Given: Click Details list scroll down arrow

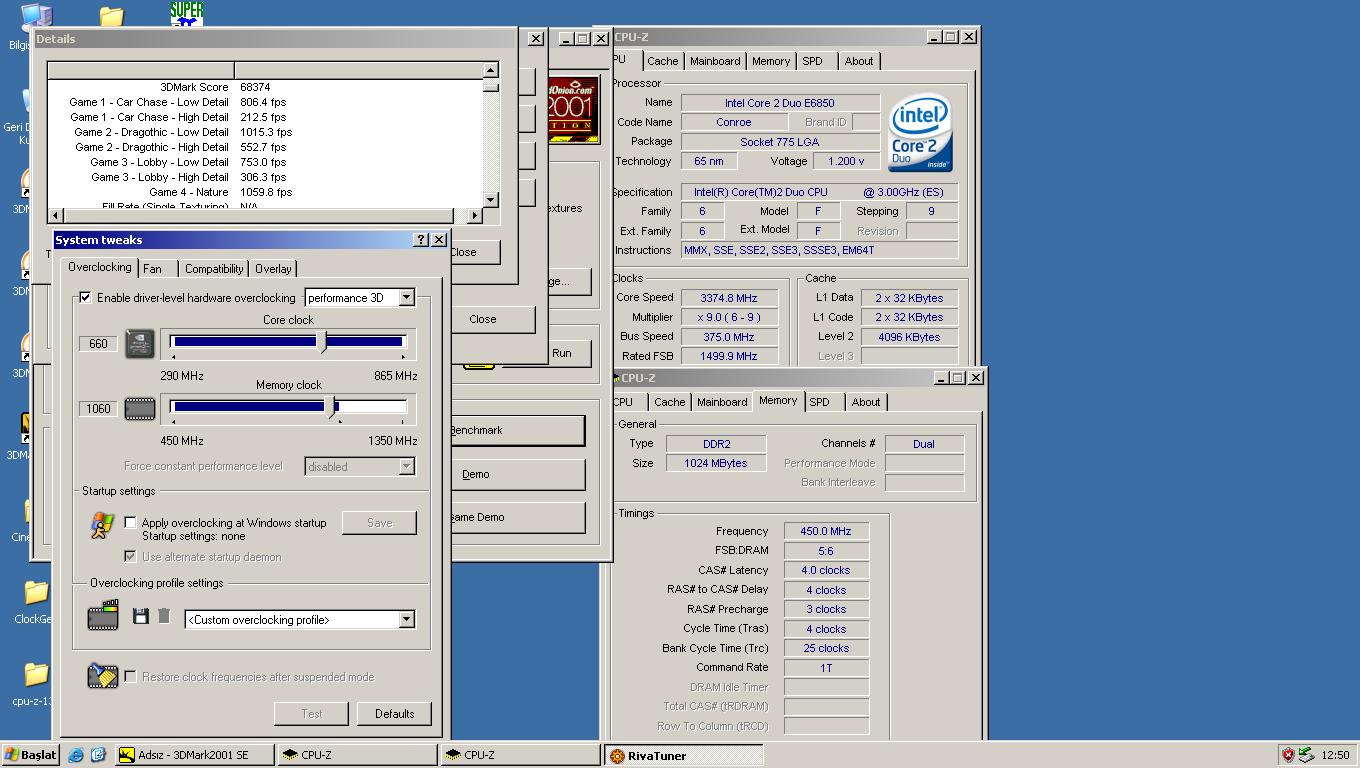Looking at the screenshot, I should (490, 200).
